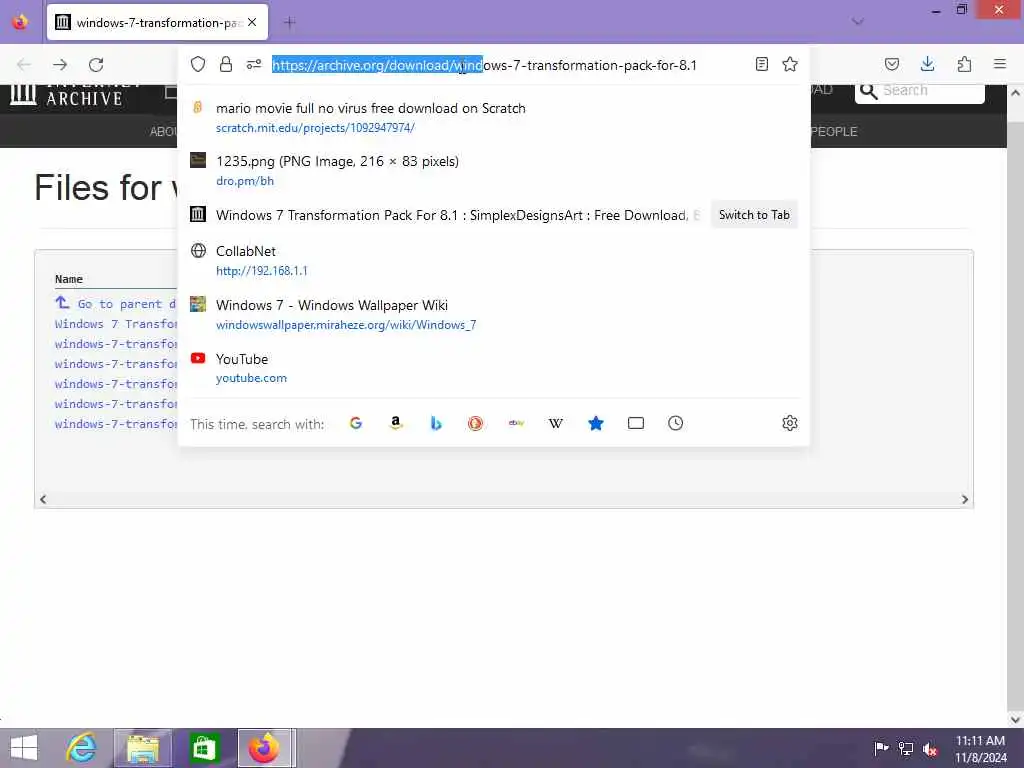Click Go to parent directory link
Image resolution: width=1024 pixels, height=768 pixels.
point(116,304)
